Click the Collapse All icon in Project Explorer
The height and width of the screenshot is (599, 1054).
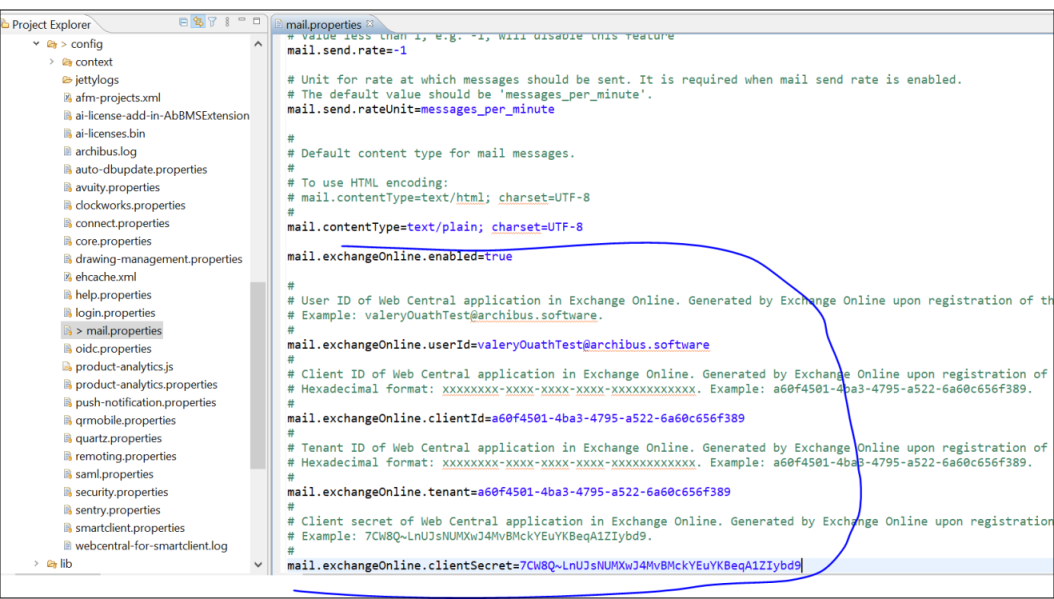coord(184,22)
